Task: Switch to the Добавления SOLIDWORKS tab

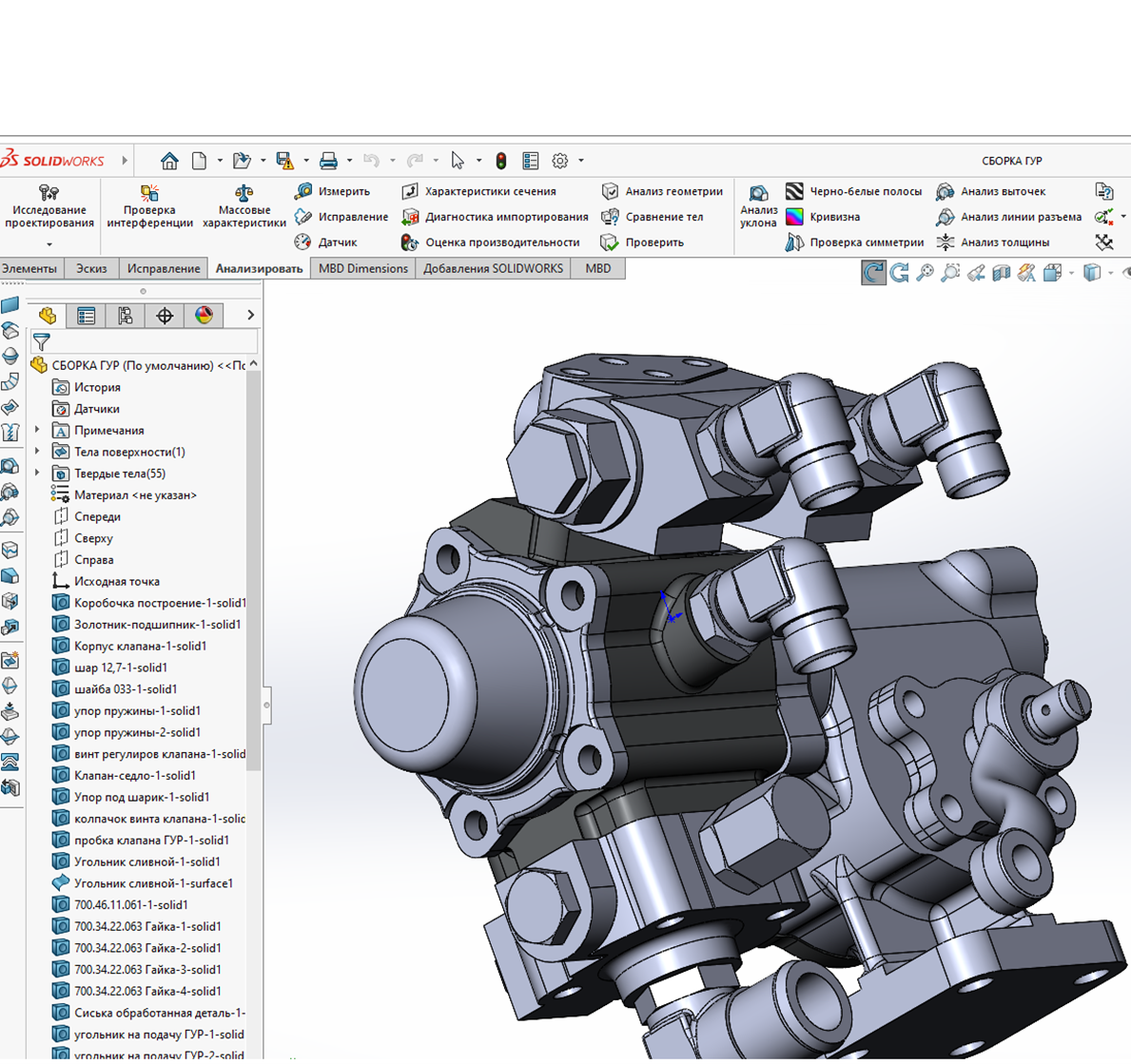Action: click(493, 268)
